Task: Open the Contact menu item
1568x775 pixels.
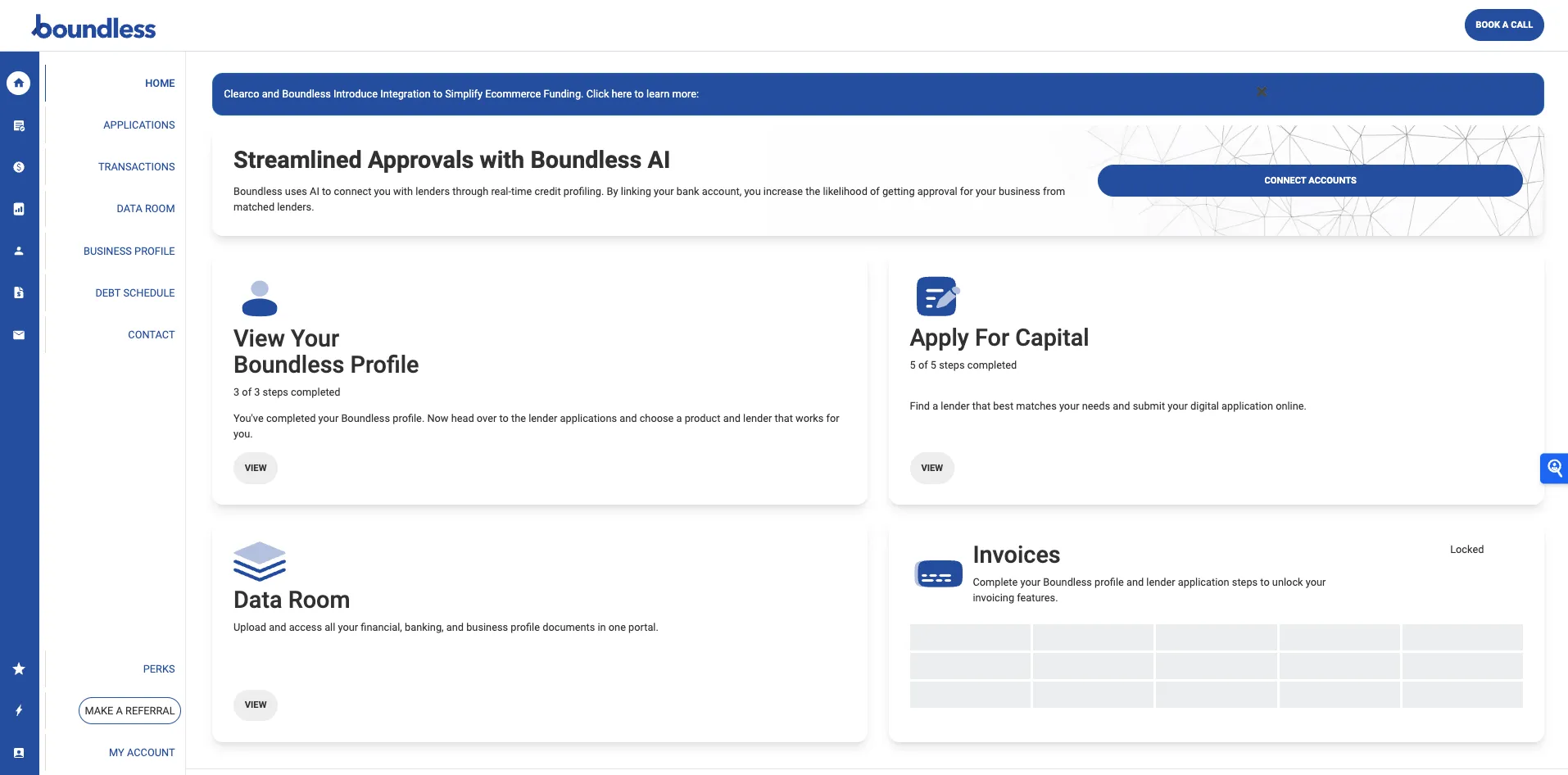Action: point(152,335)
